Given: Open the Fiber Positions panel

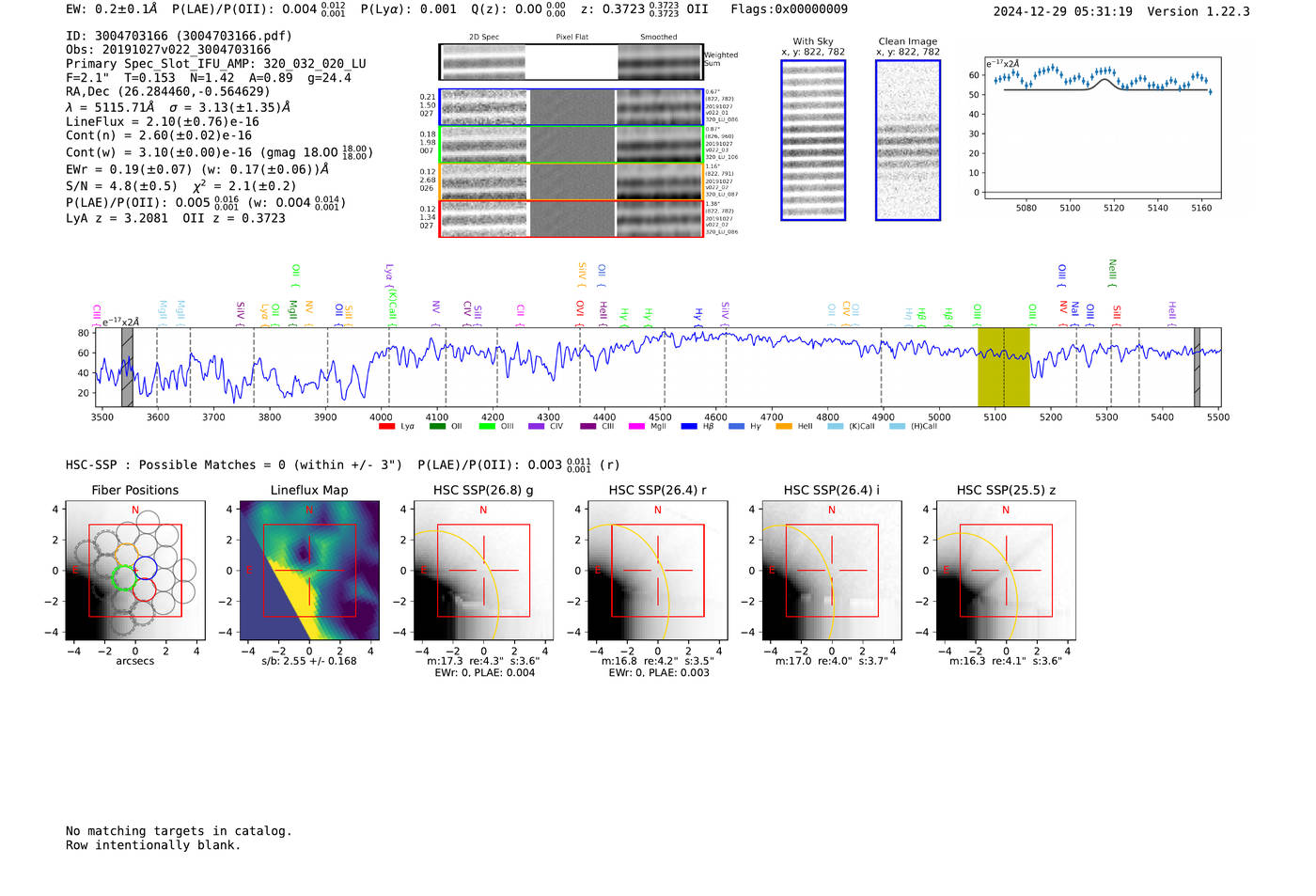Looking at the screenshot, I should [135, 571].
